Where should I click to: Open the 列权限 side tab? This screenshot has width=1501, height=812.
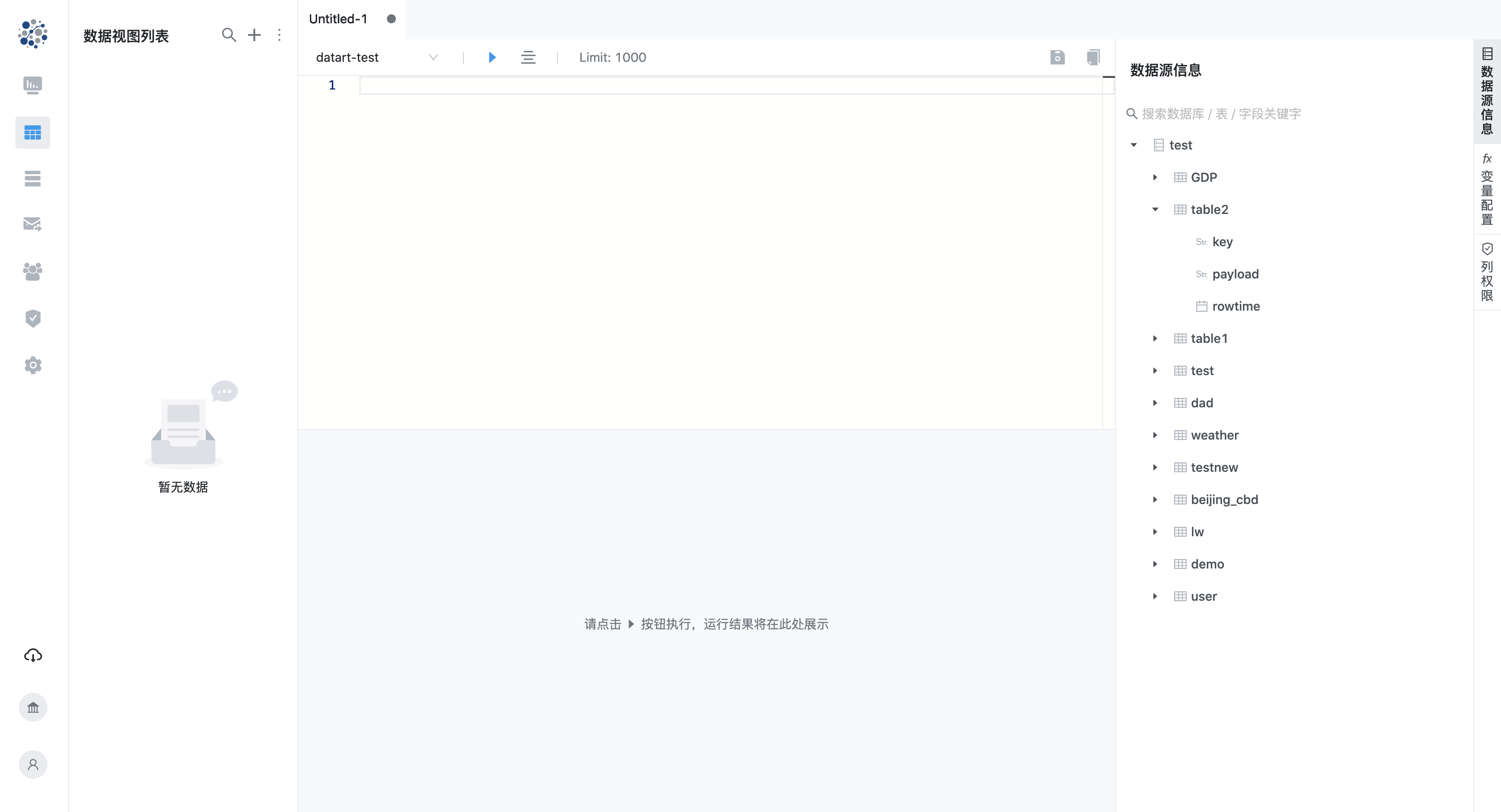1487,273
